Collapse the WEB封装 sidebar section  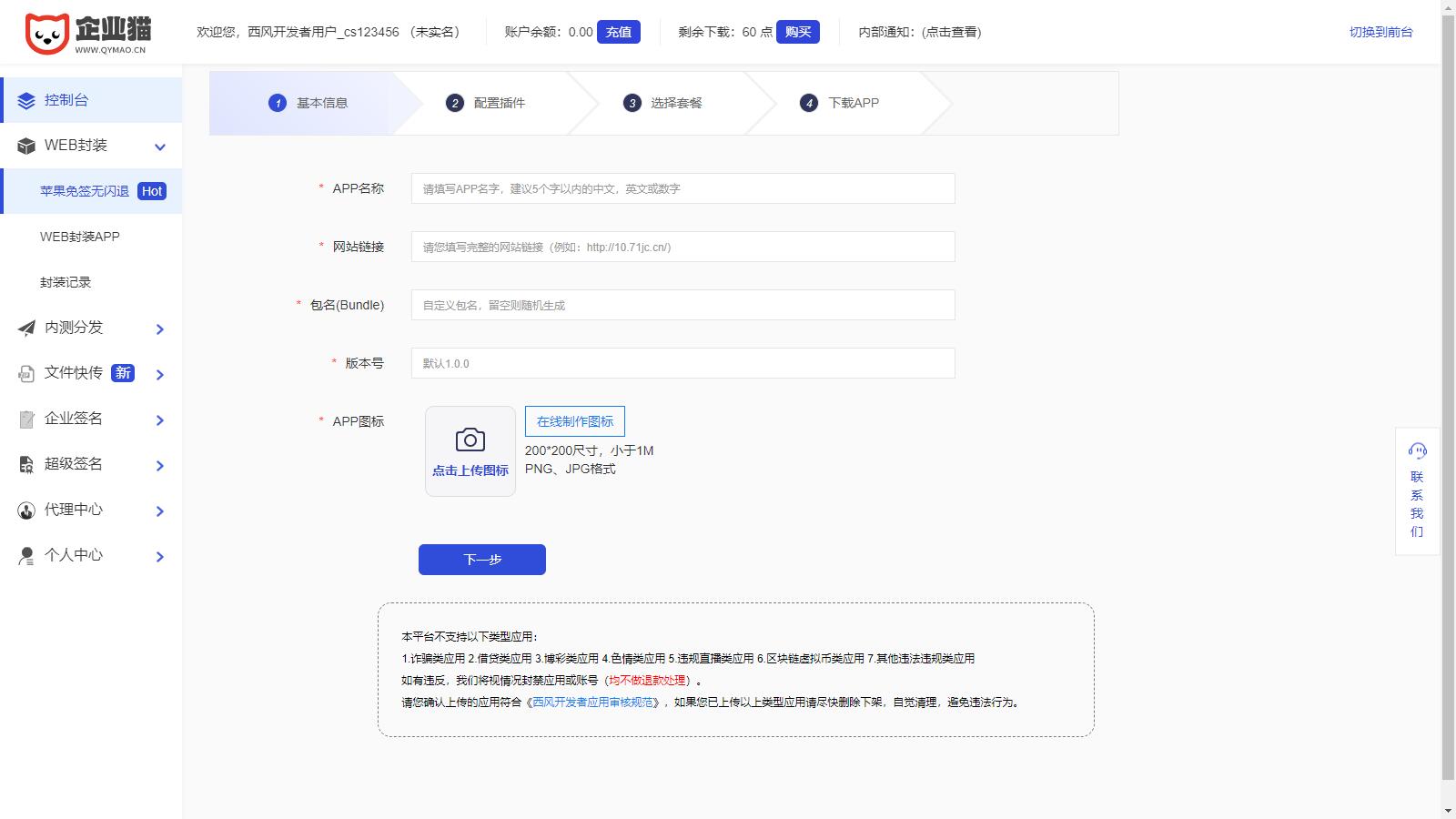[x=160, y=146]
